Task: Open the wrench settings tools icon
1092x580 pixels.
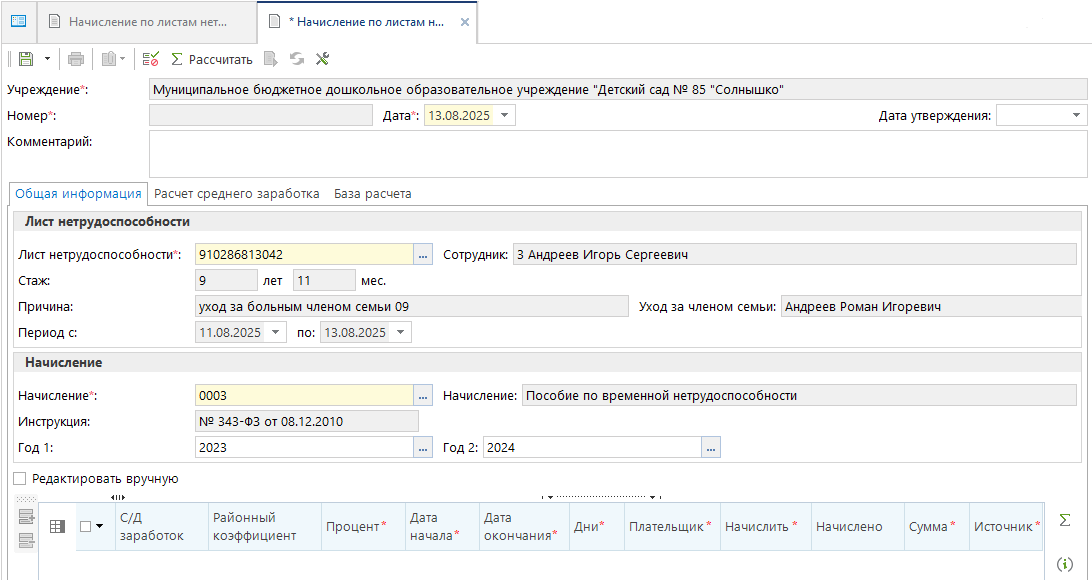Action: (322, 59)
